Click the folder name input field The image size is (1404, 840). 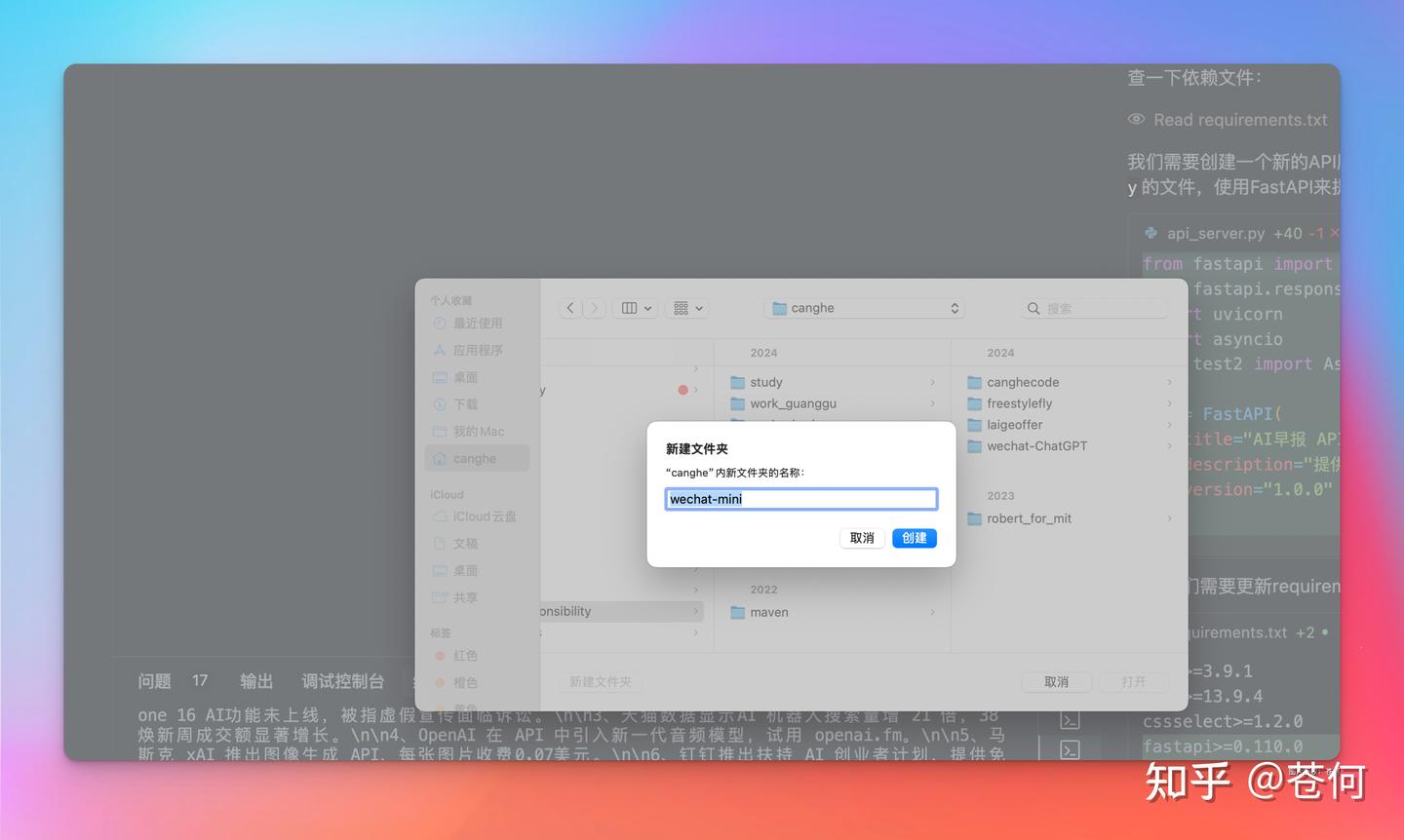[800, 499]
